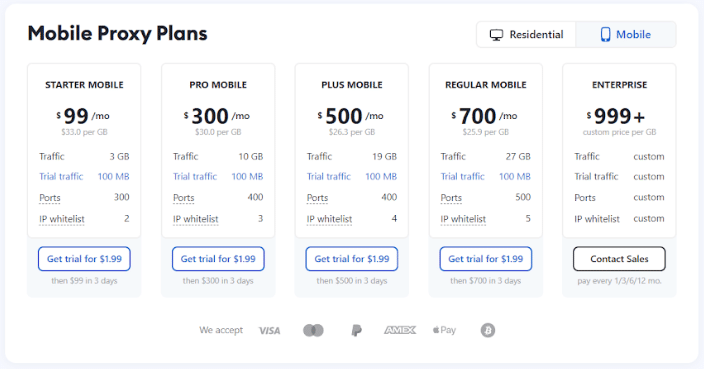
Task: Click the Trial traffic link in Regular Mobile
Action: 462,176
